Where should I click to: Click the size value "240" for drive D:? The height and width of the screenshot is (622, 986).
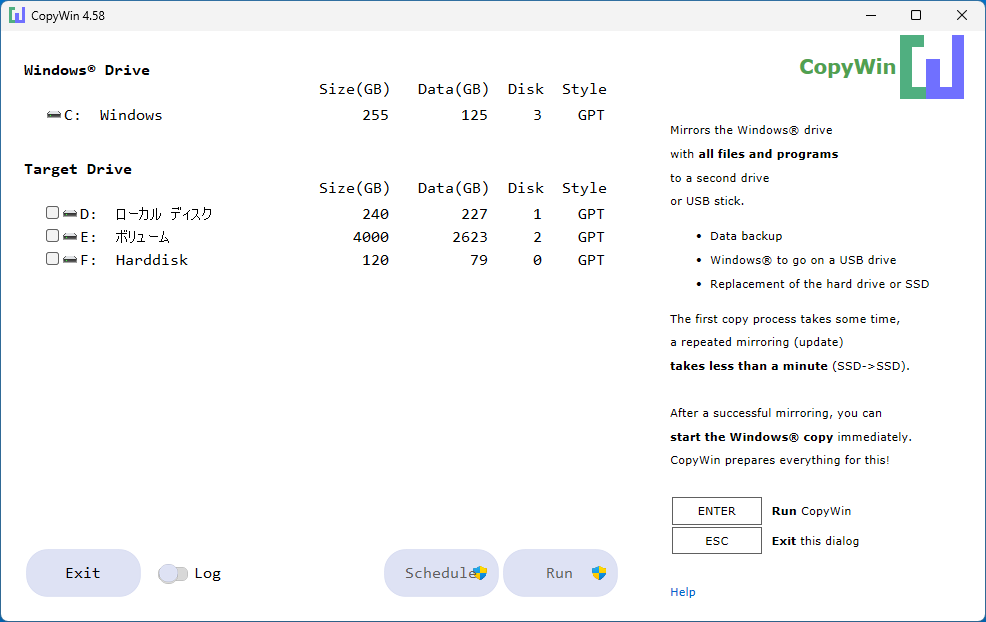[375, 214]
